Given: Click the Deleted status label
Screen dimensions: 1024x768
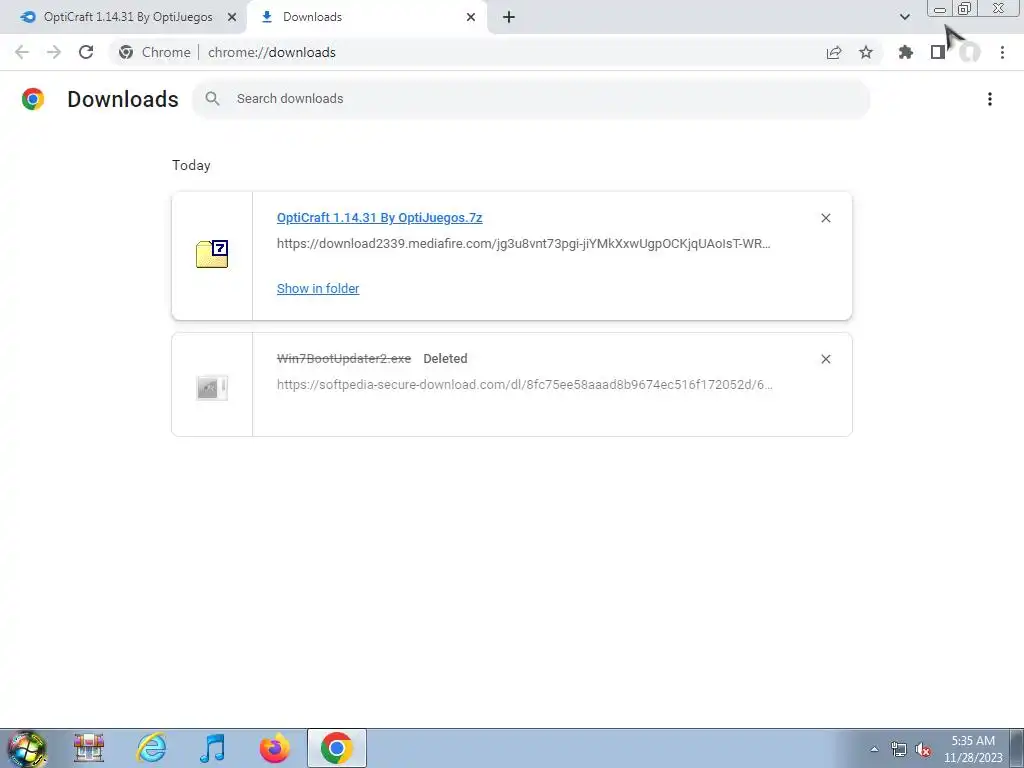Looking at the screenshot, I should 445,359.
